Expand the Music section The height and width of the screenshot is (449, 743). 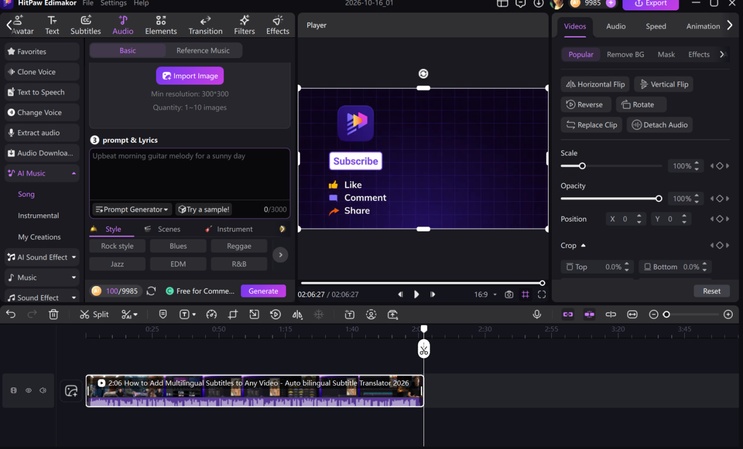(74, 278)
